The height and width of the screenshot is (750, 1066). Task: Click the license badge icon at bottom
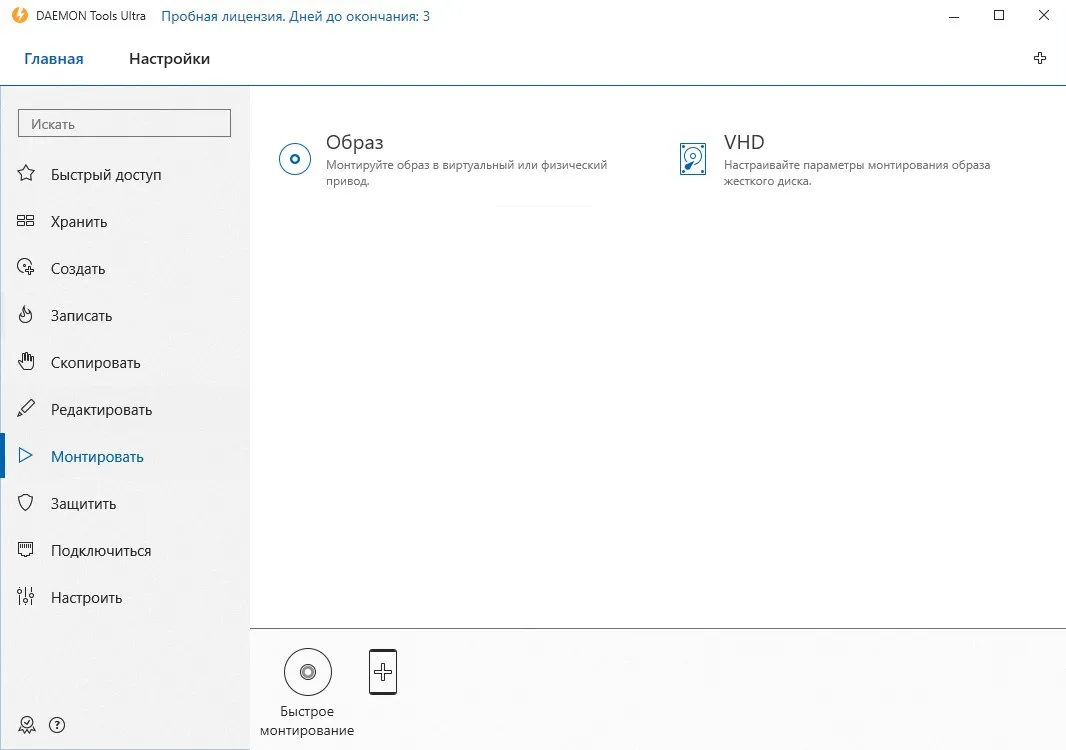click(27, 725)
